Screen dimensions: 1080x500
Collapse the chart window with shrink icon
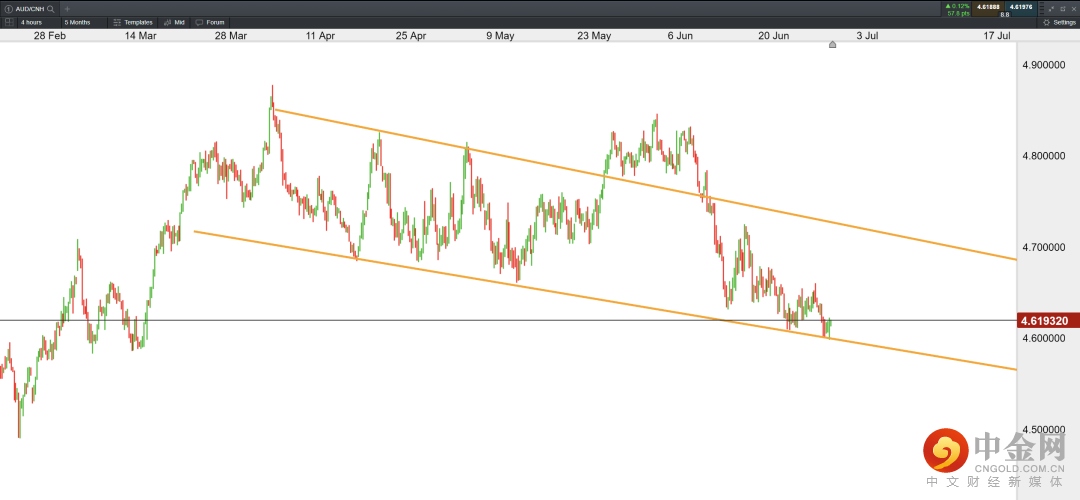point(1050,9)
